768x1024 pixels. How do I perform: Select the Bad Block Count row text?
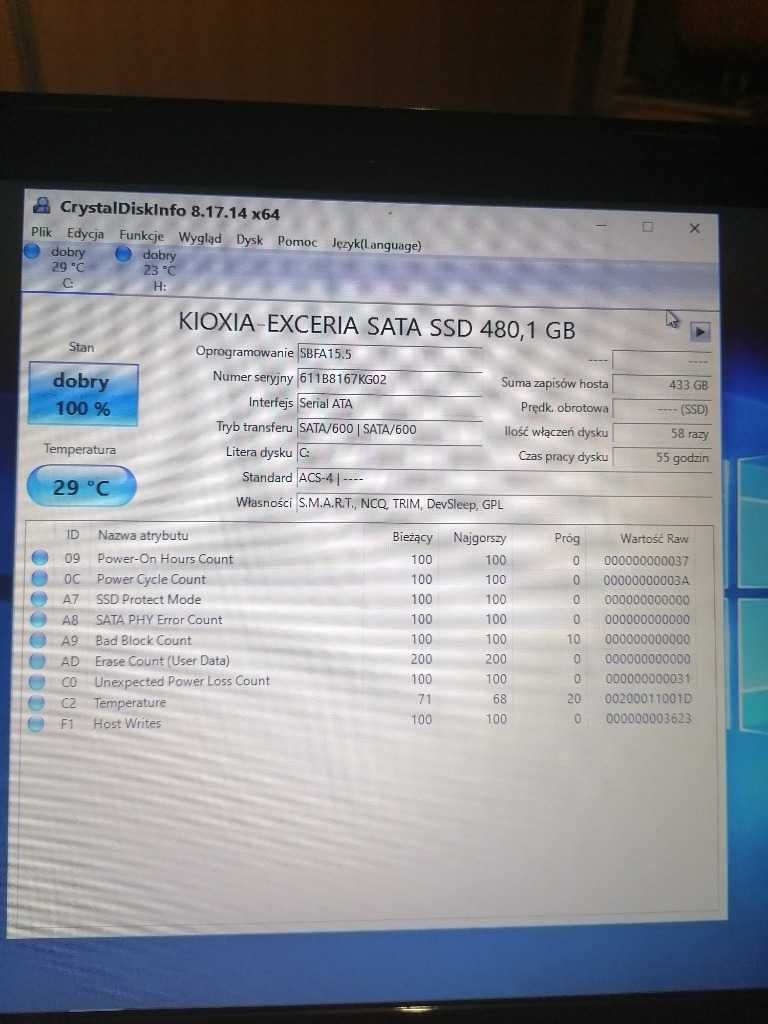click(144, 640)
